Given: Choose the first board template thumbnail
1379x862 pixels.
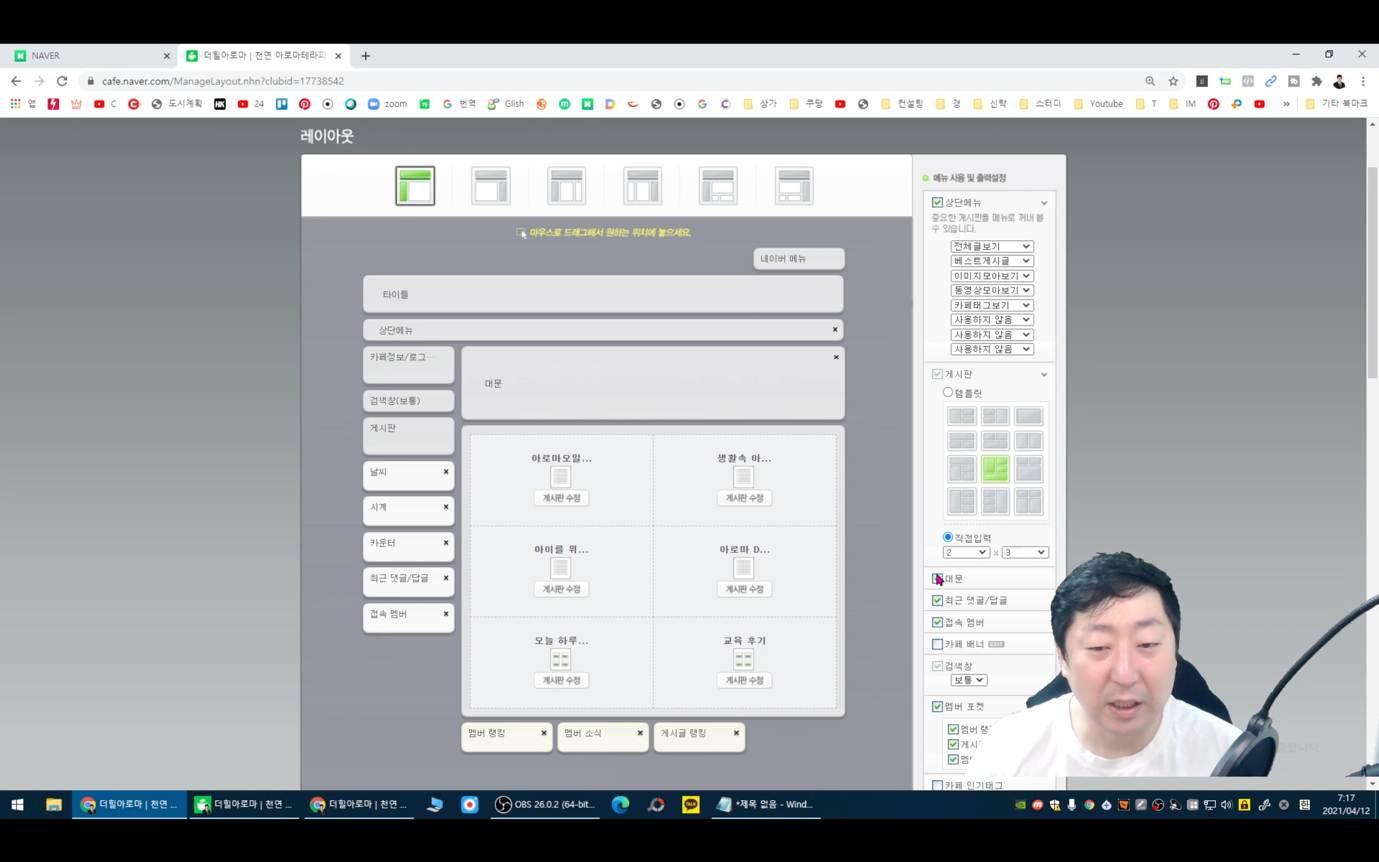Looking at the screenshot, I should point(962,416).
